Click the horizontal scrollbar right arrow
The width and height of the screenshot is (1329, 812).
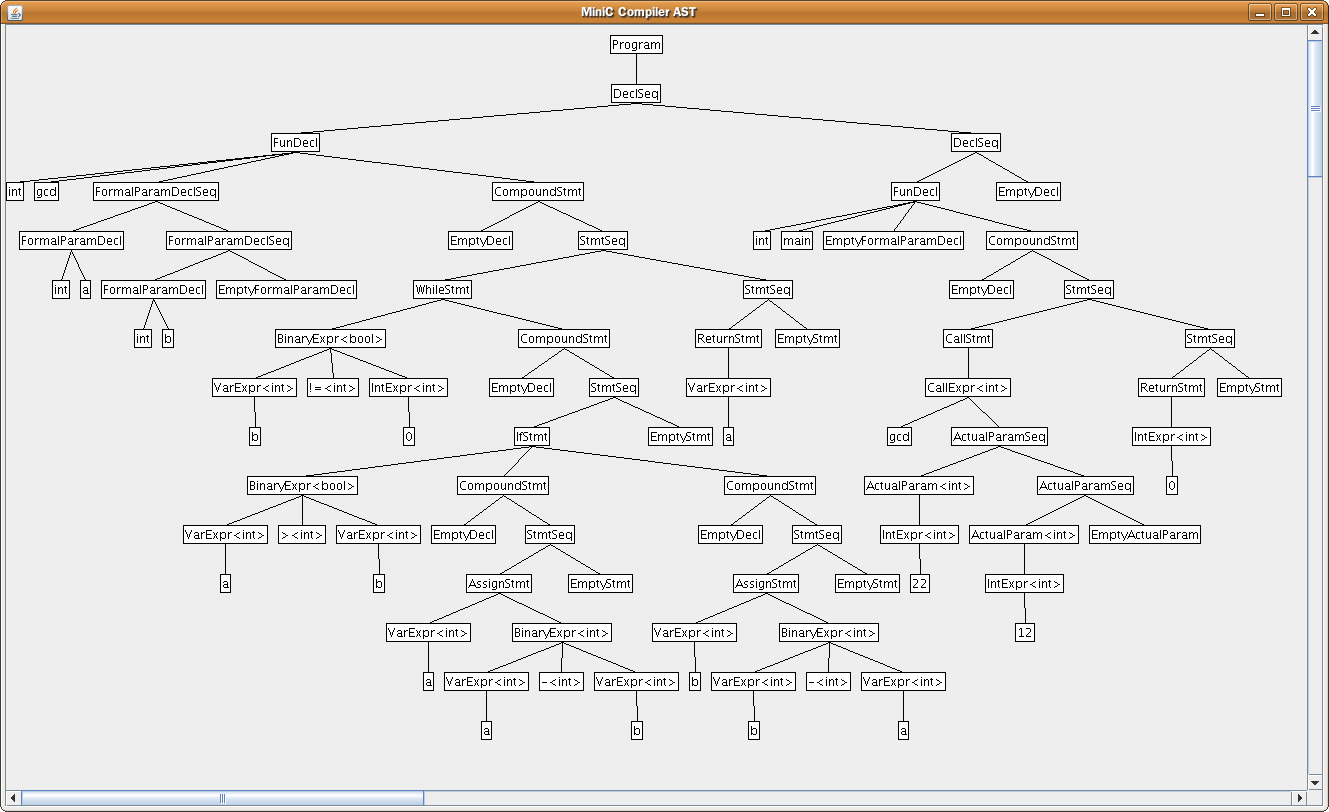pos(1299,798)
